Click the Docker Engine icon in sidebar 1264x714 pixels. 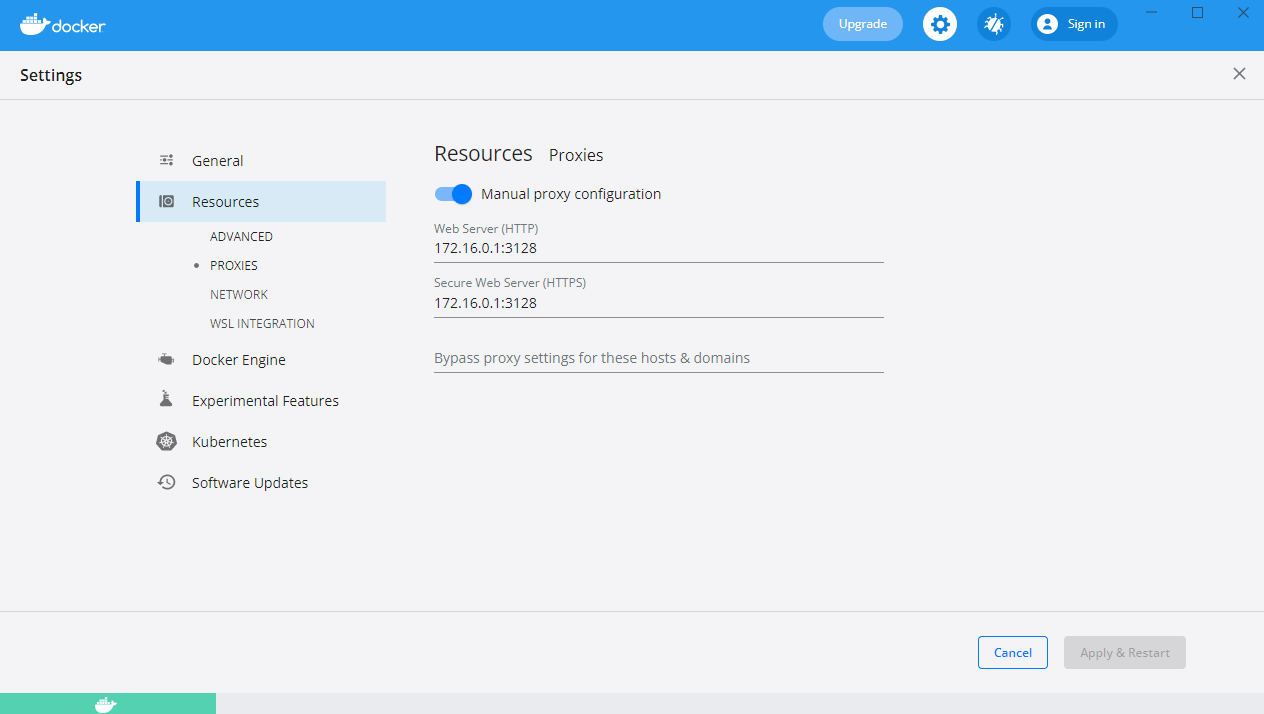tap(167, 359)
